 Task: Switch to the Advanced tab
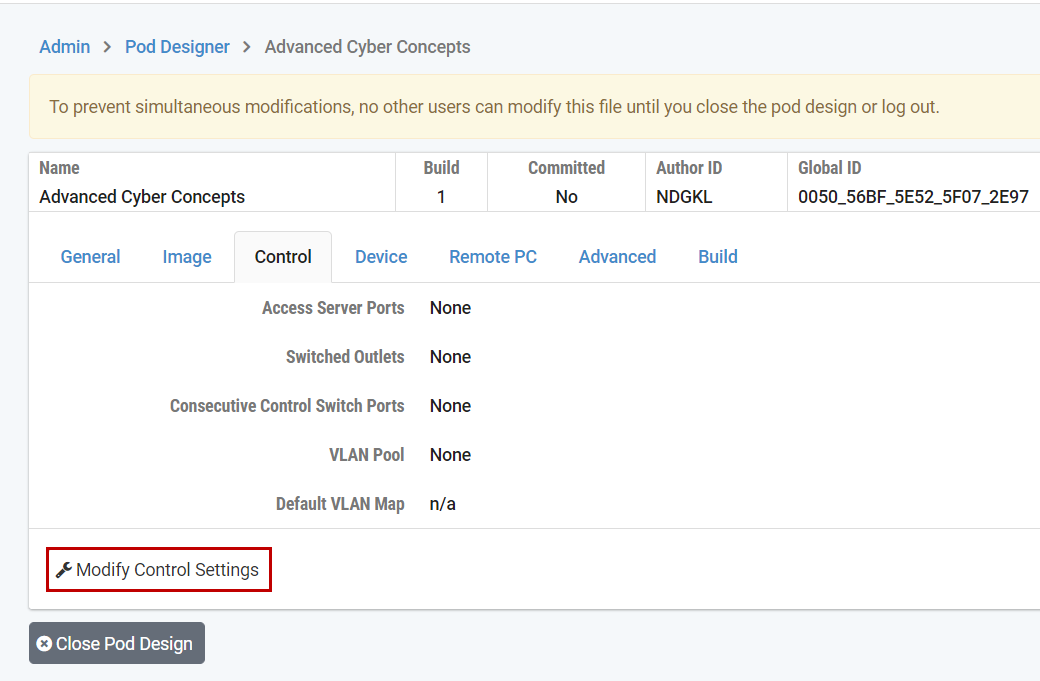617,256
